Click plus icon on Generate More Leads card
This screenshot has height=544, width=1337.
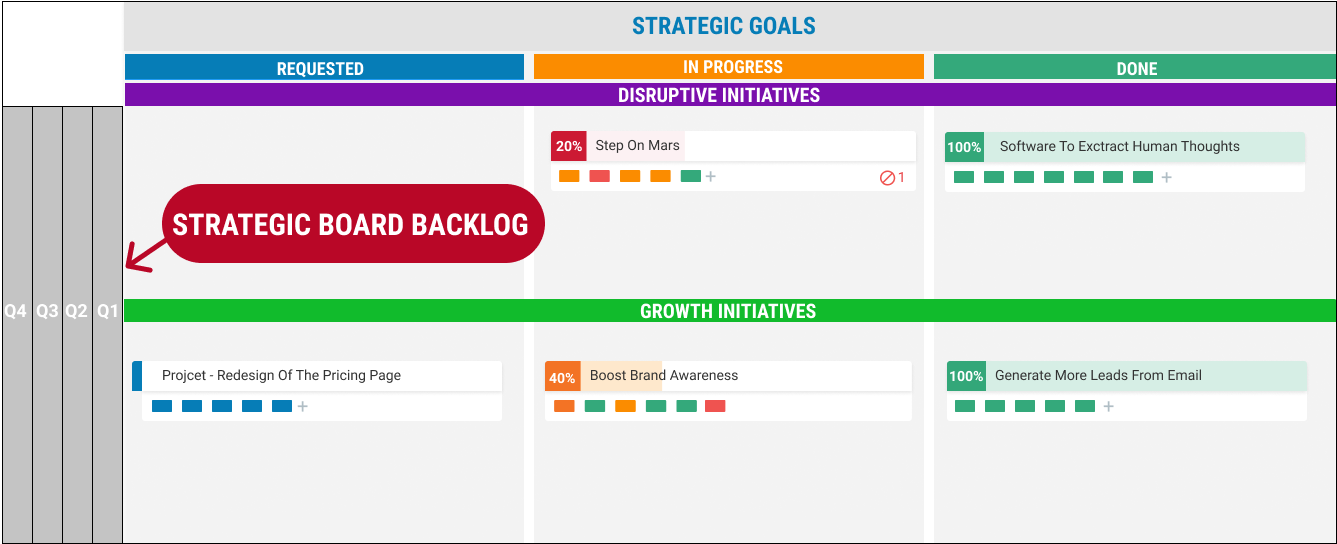[1108, 407]
